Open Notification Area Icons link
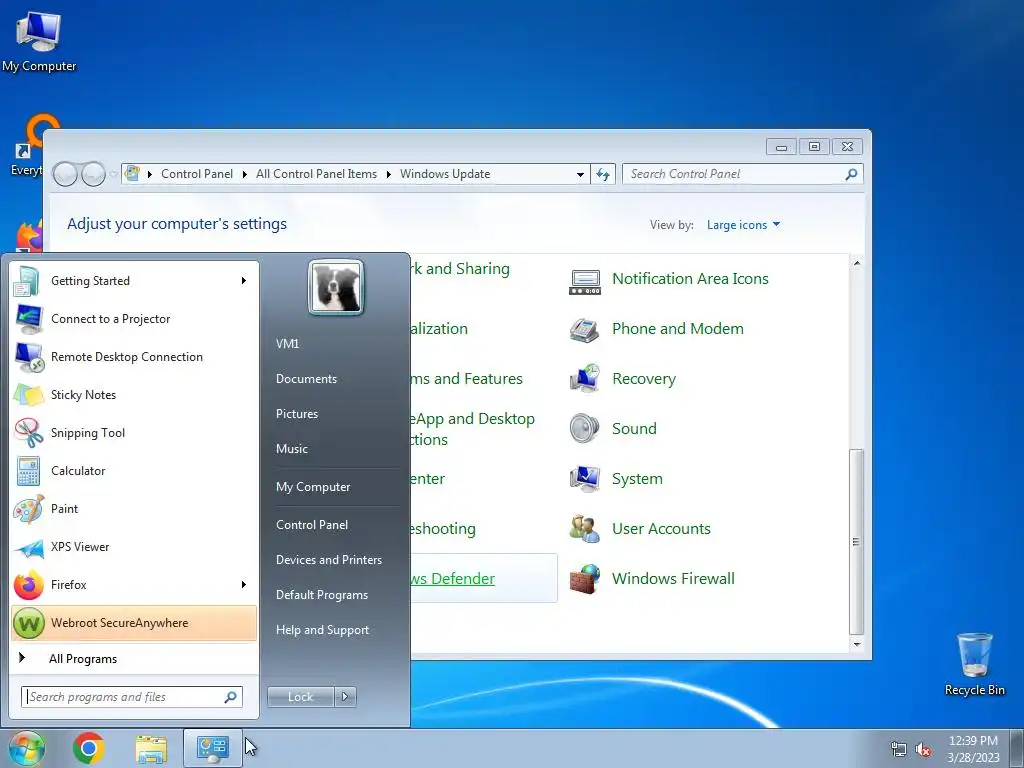The height and width of the screenshot is (768, 1024). [690, 279]
